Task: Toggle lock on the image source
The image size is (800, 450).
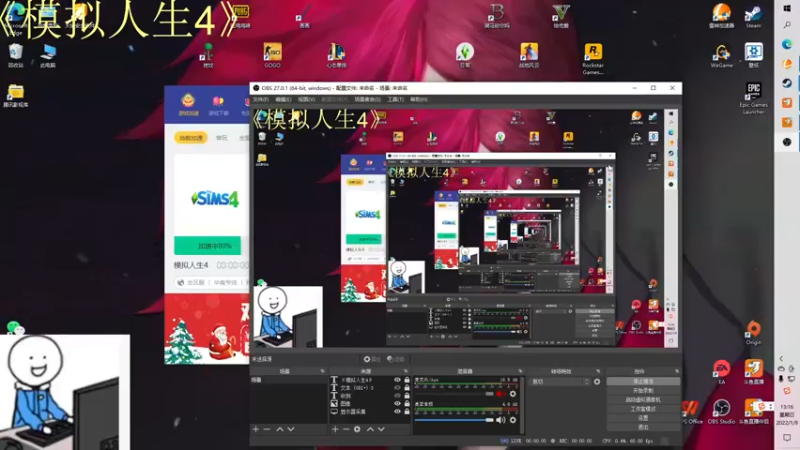Action: tap(407, 404)
